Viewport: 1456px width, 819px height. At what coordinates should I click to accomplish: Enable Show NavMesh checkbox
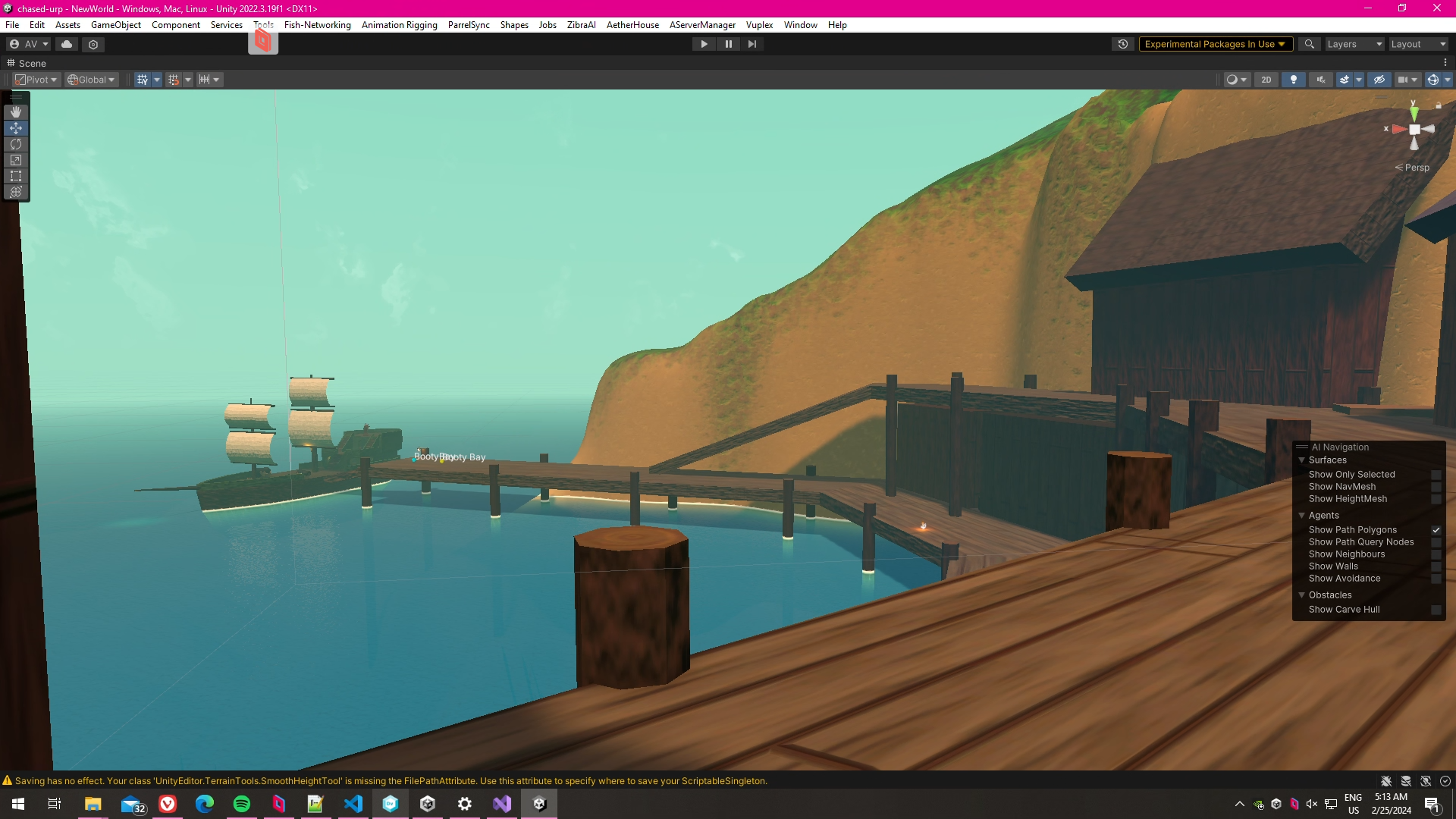point(1436,487)
